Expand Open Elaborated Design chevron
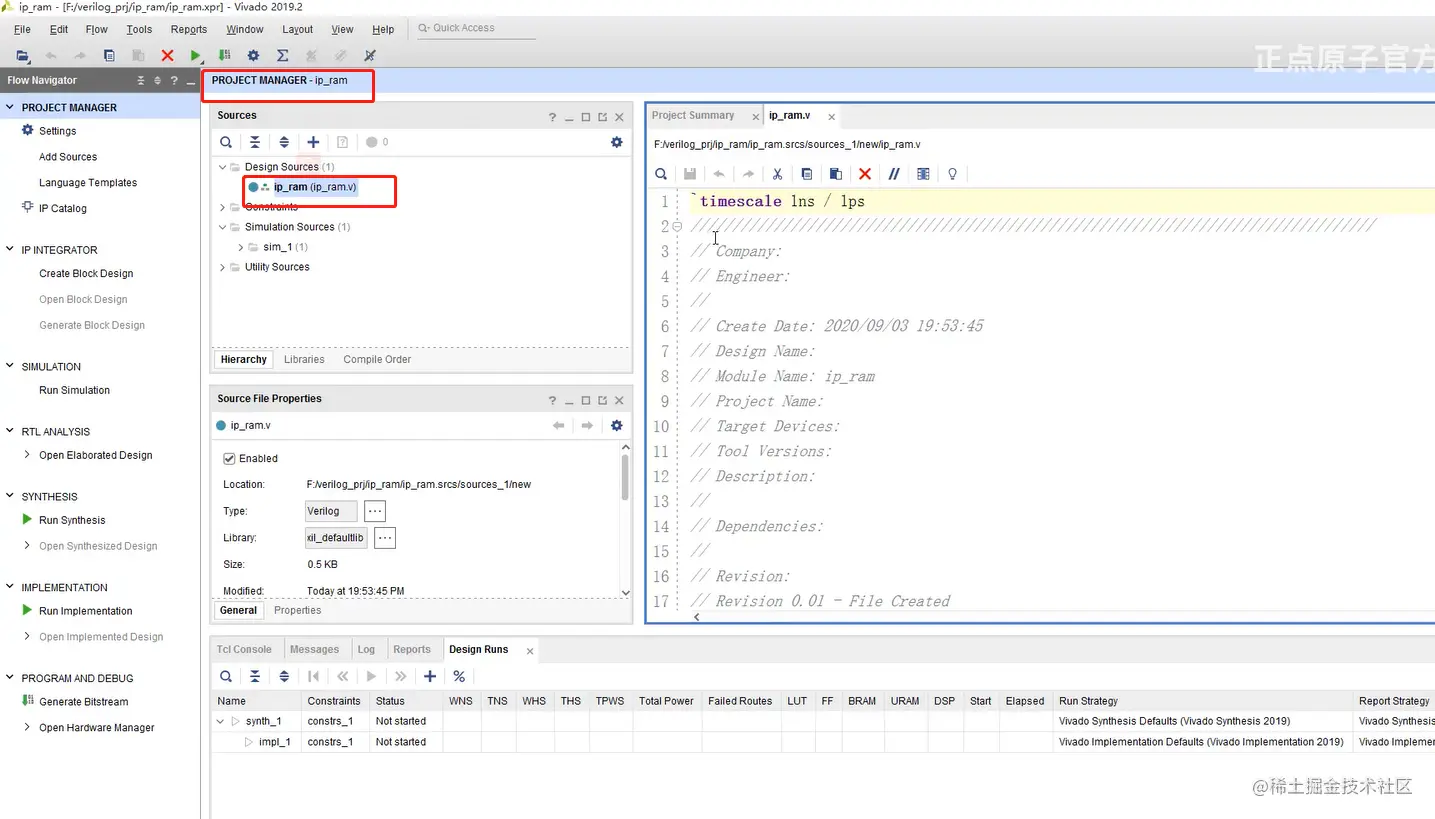This screenshot has height=819, width=1435. pos(28,455)
